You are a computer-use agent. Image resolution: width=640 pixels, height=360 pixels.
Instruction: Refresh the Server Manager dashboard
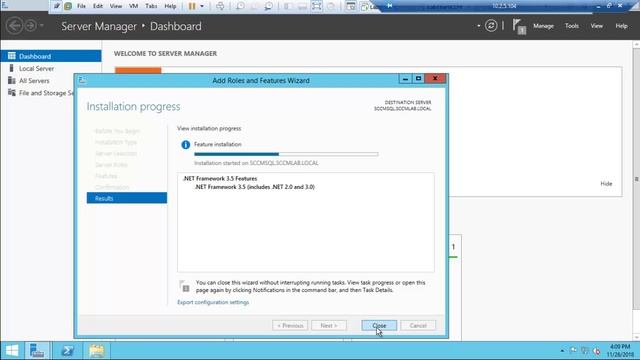click(x=491, y=26)
